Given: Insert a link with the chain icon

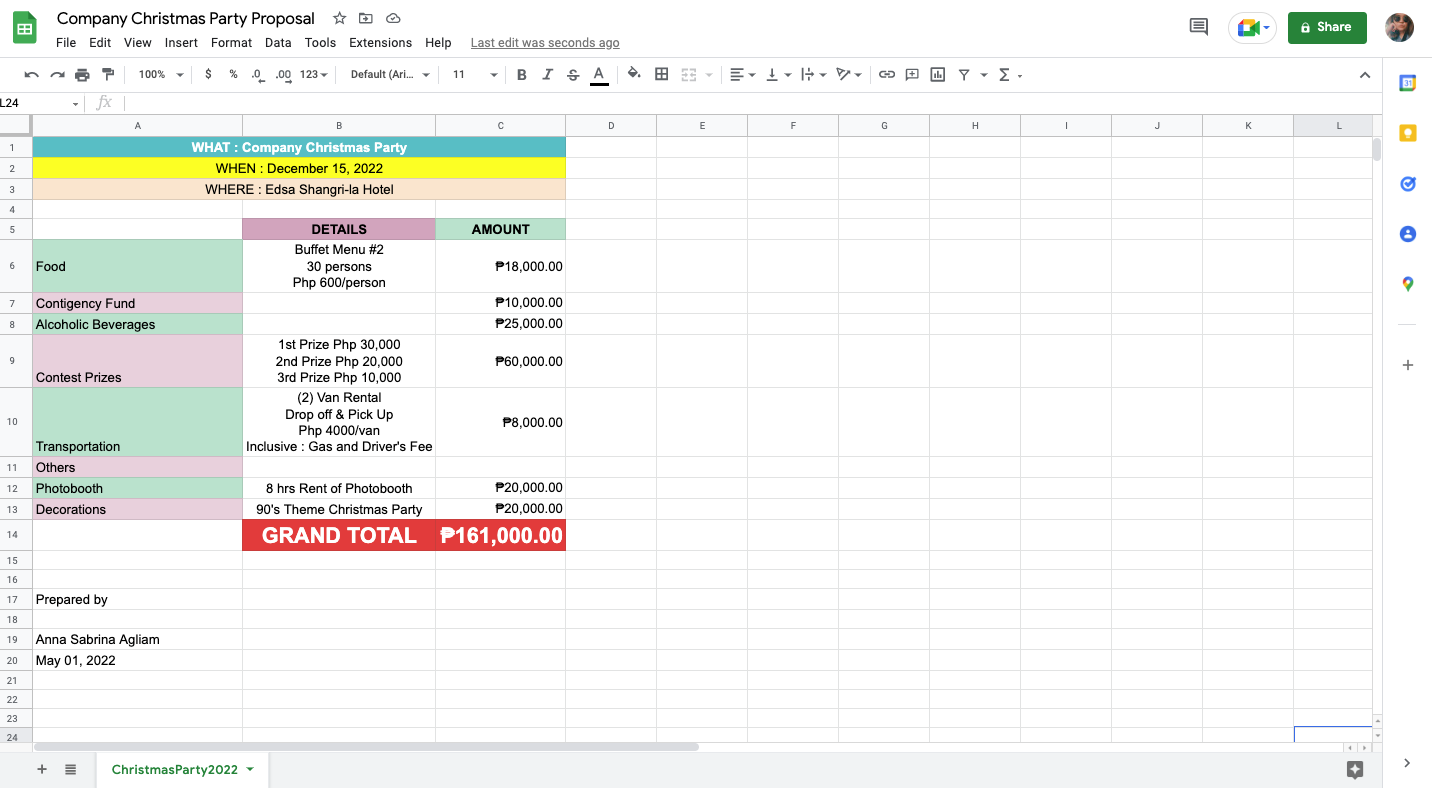Looking at the screenshot, I should [887, 75].
